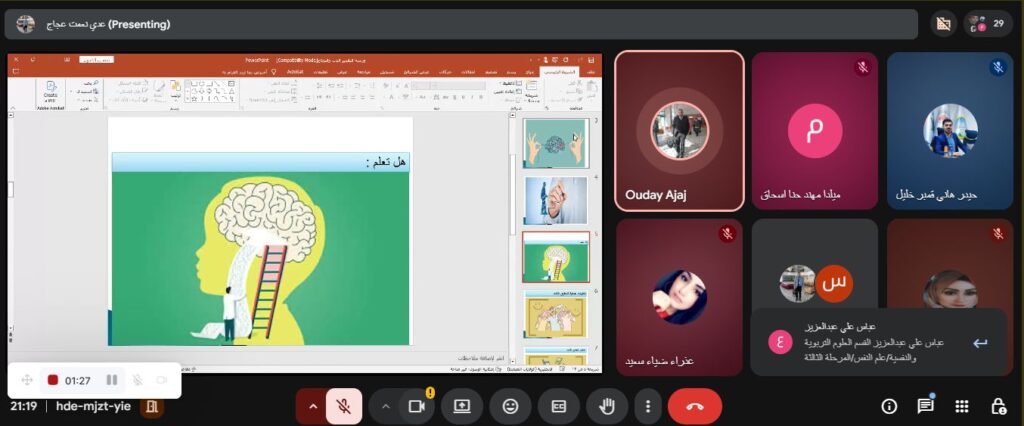The width and height of the screenshot is (1024, 426).
Task: Pause the screen recording
Action: click(x=112, y=380)
